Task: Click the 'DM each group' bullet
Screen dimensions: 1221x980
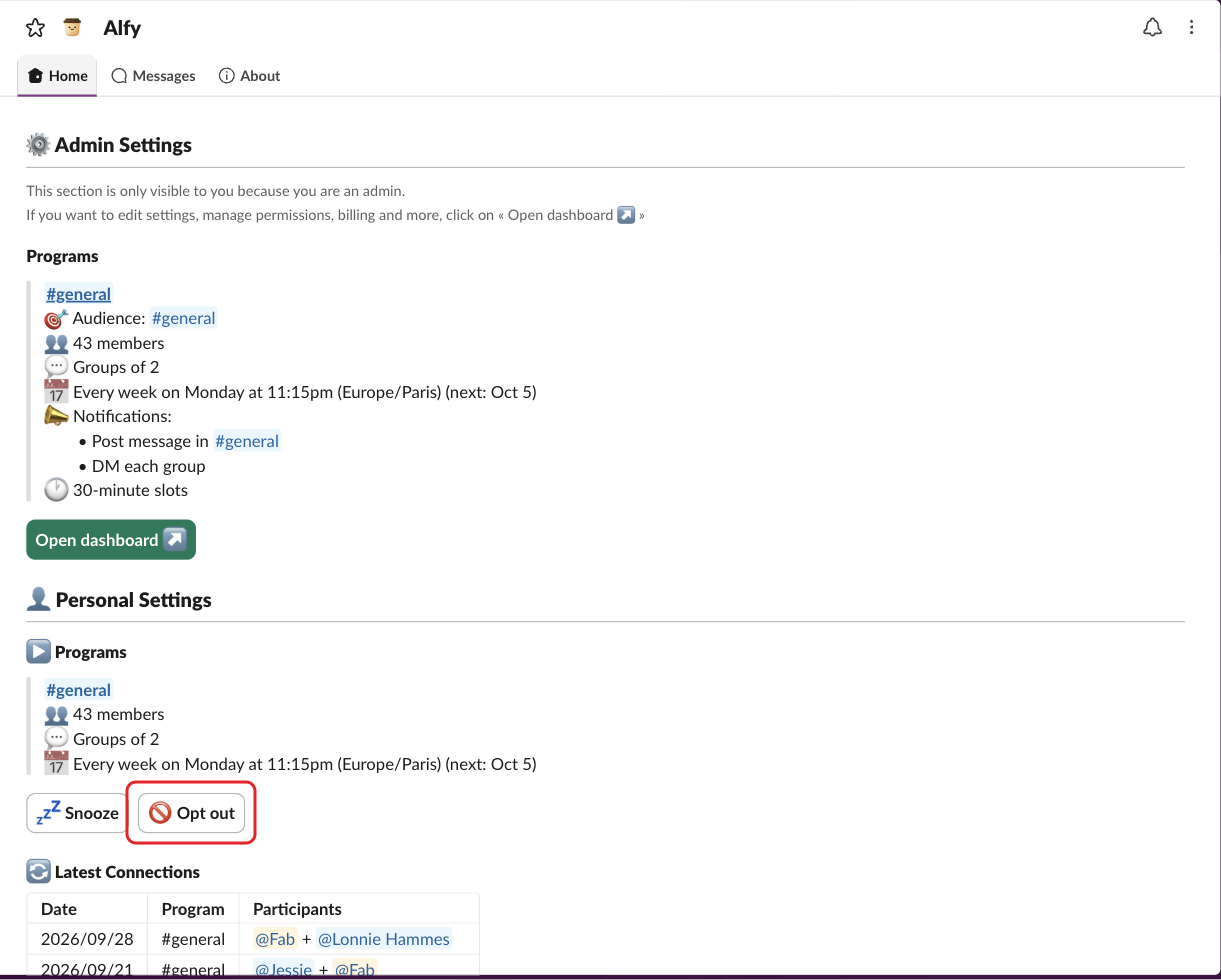Action: (x=148, y=466)
